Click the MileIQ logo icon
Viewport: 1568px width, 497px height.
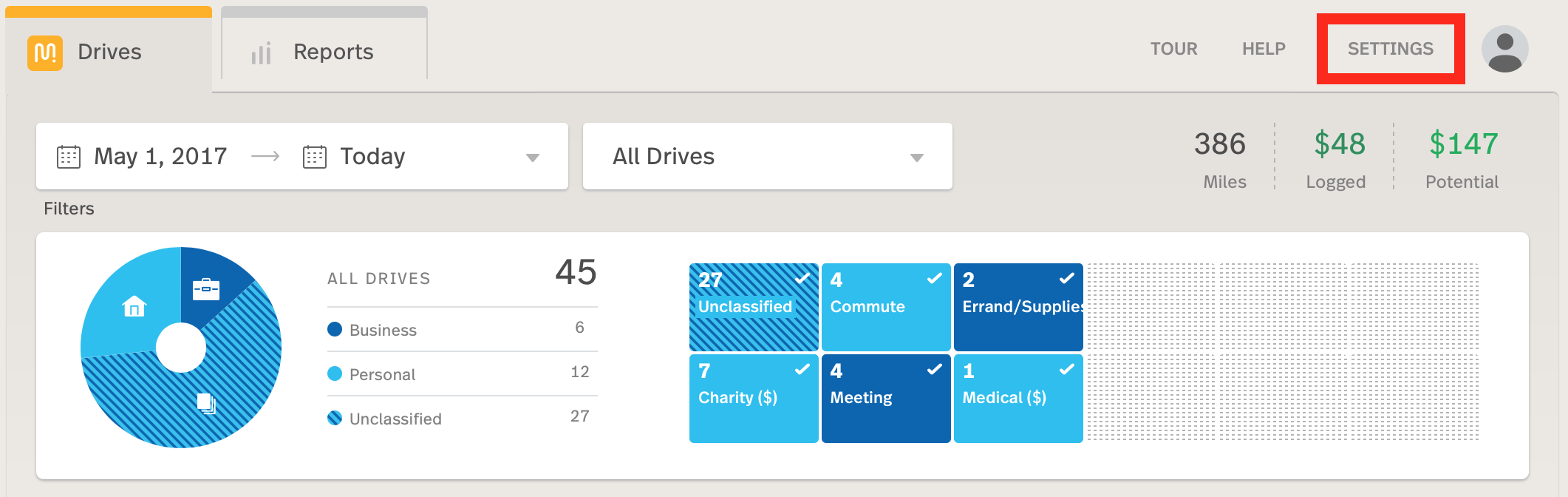pyautogui.click(x=45, y=53)
